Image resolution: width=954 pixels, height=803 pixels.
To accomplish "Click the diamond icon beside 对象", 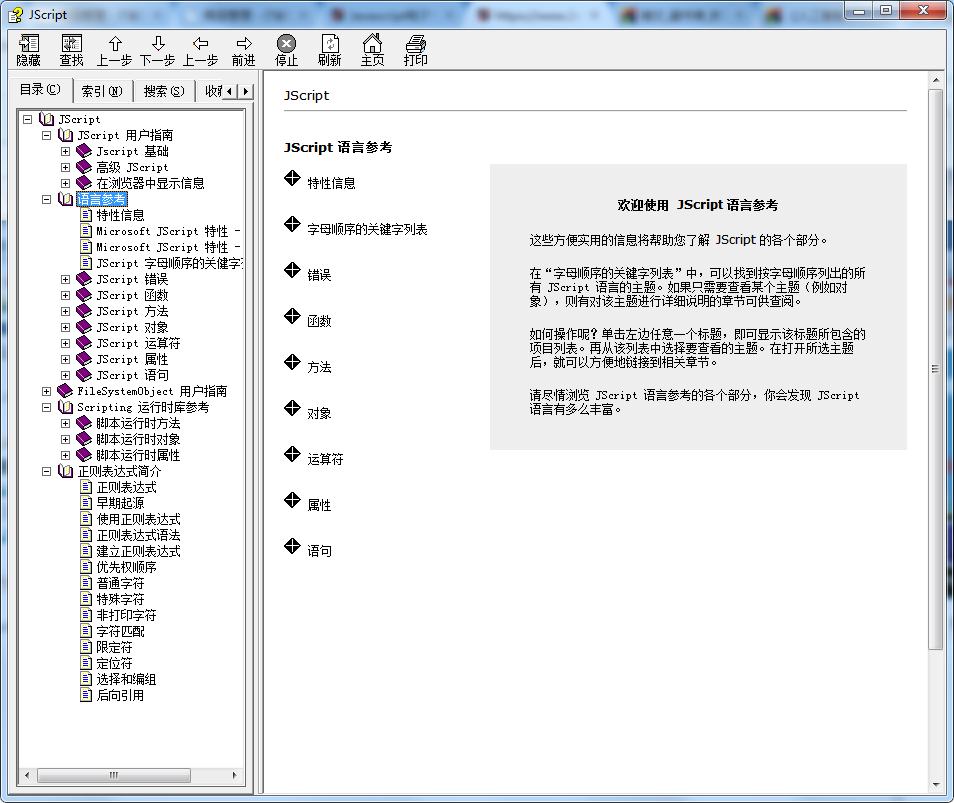I will coord(292,409).
